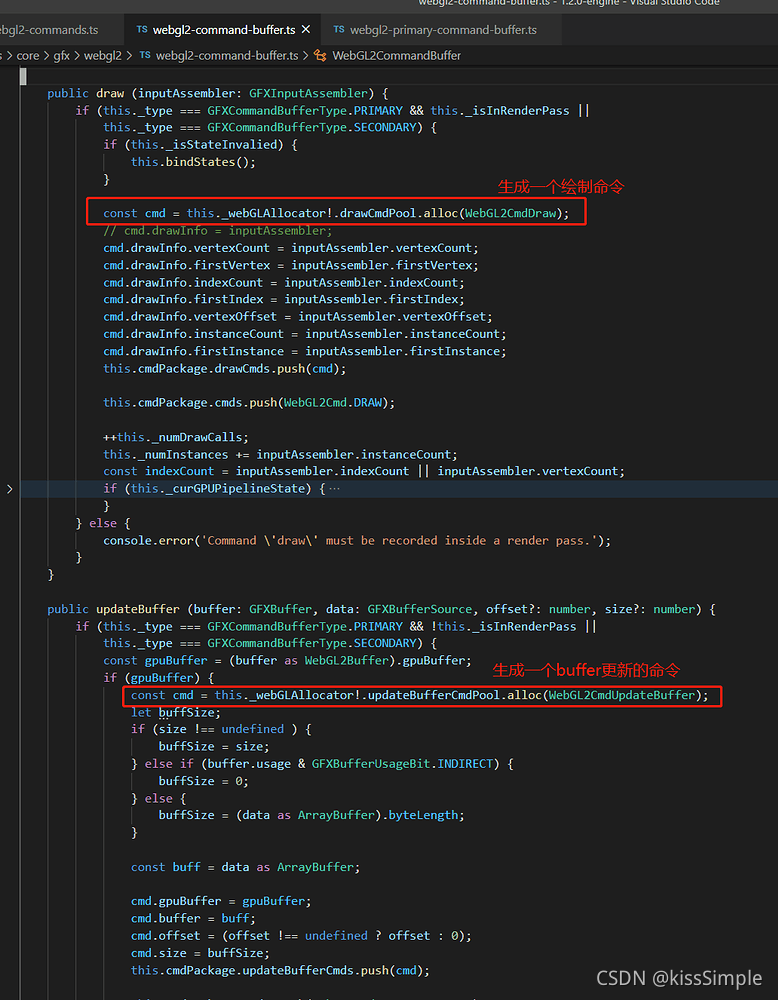Click 'GFXBufferUsageBit.INDIRECT' condition

coord(402,764)
